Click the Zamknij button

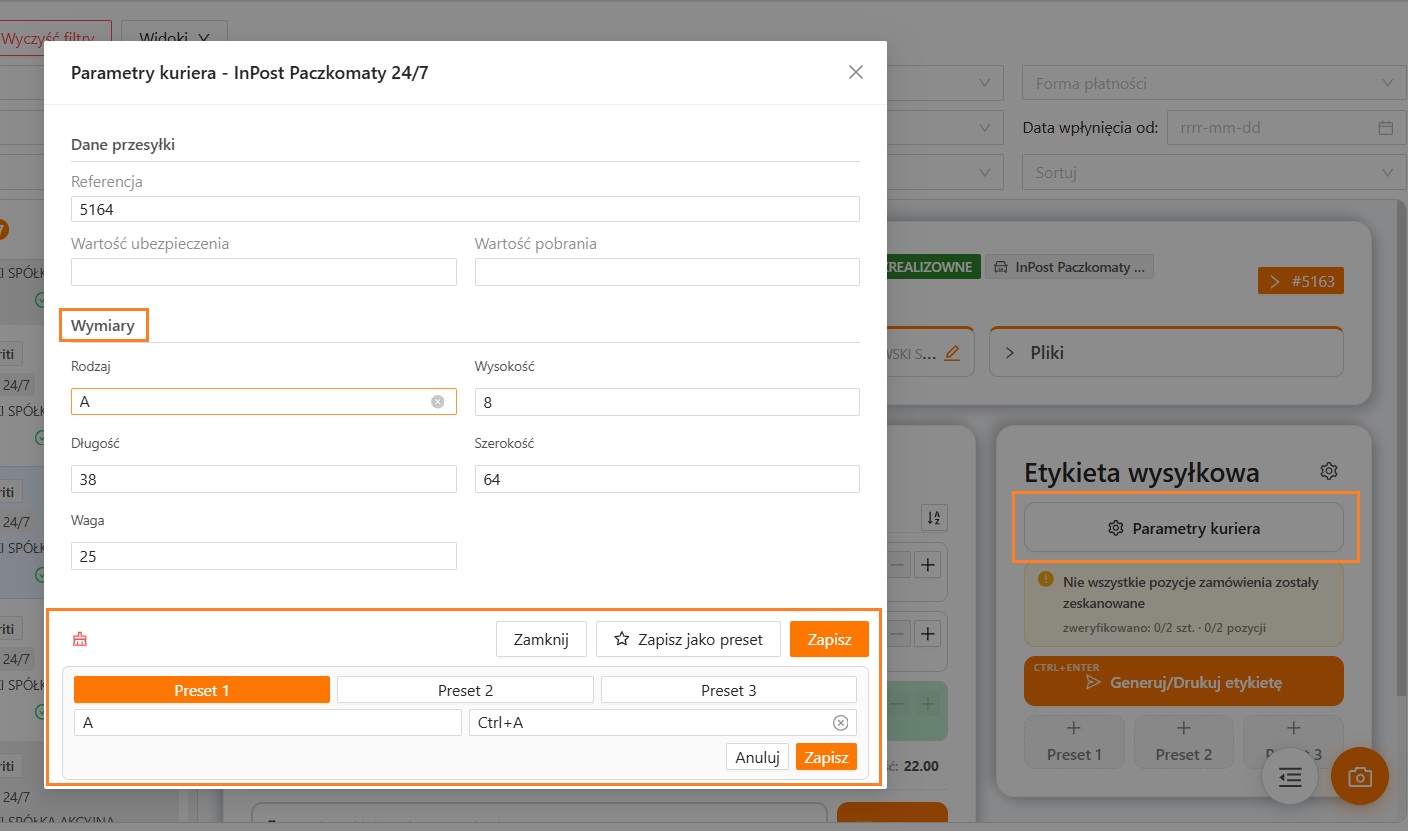pyautogui.click(x=541, y=640)
